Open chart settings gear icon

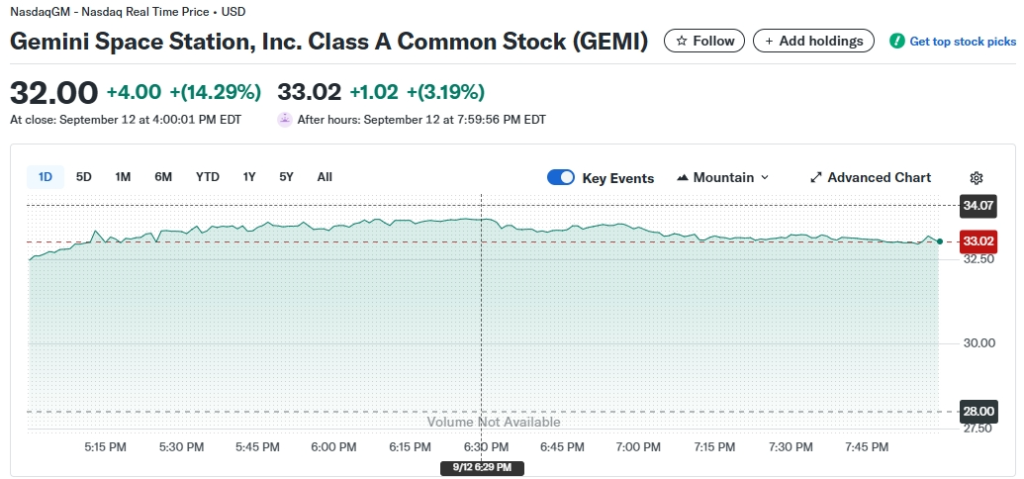(x=976, y=178)
